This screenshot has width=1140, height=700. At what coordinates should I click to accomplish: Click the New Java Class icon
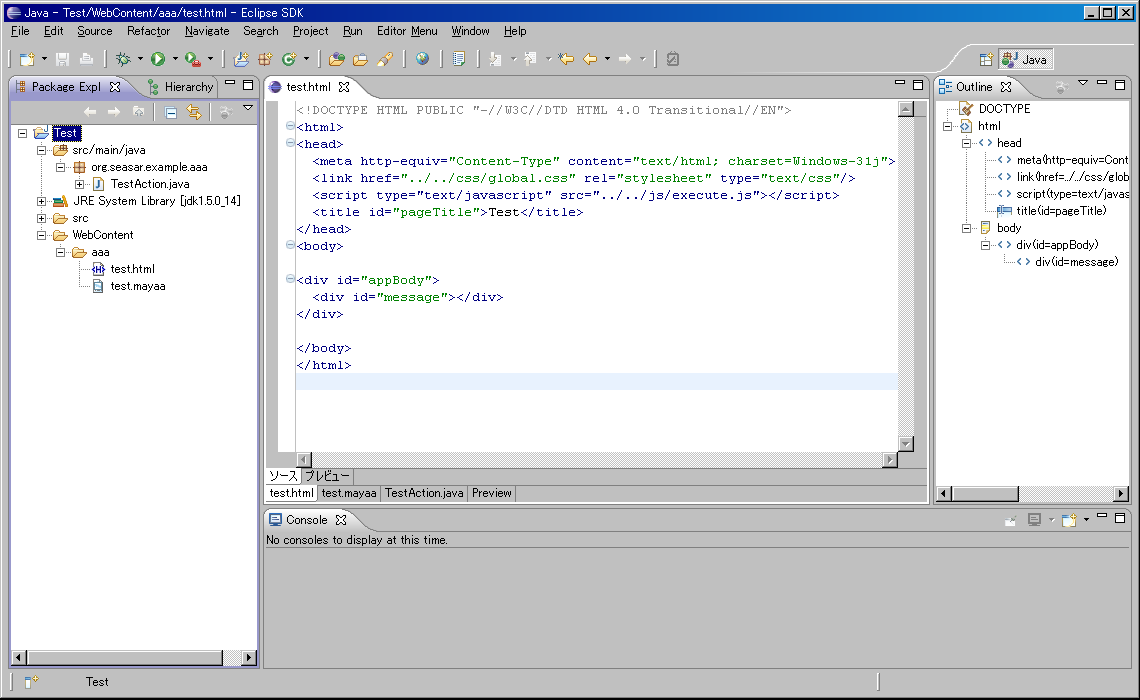point(289,59)
